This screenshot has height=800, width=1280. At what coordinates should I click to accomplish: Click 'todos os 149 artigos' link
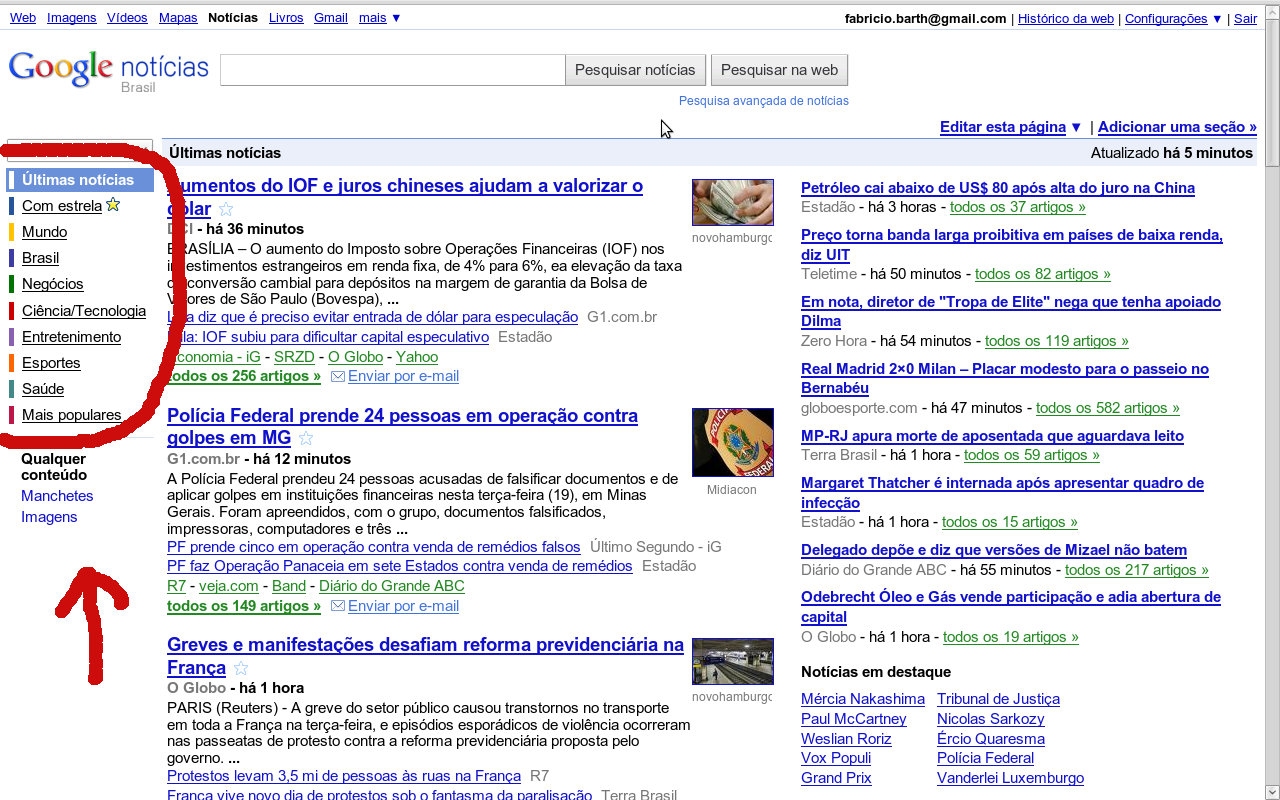click(x=244, y=606)
